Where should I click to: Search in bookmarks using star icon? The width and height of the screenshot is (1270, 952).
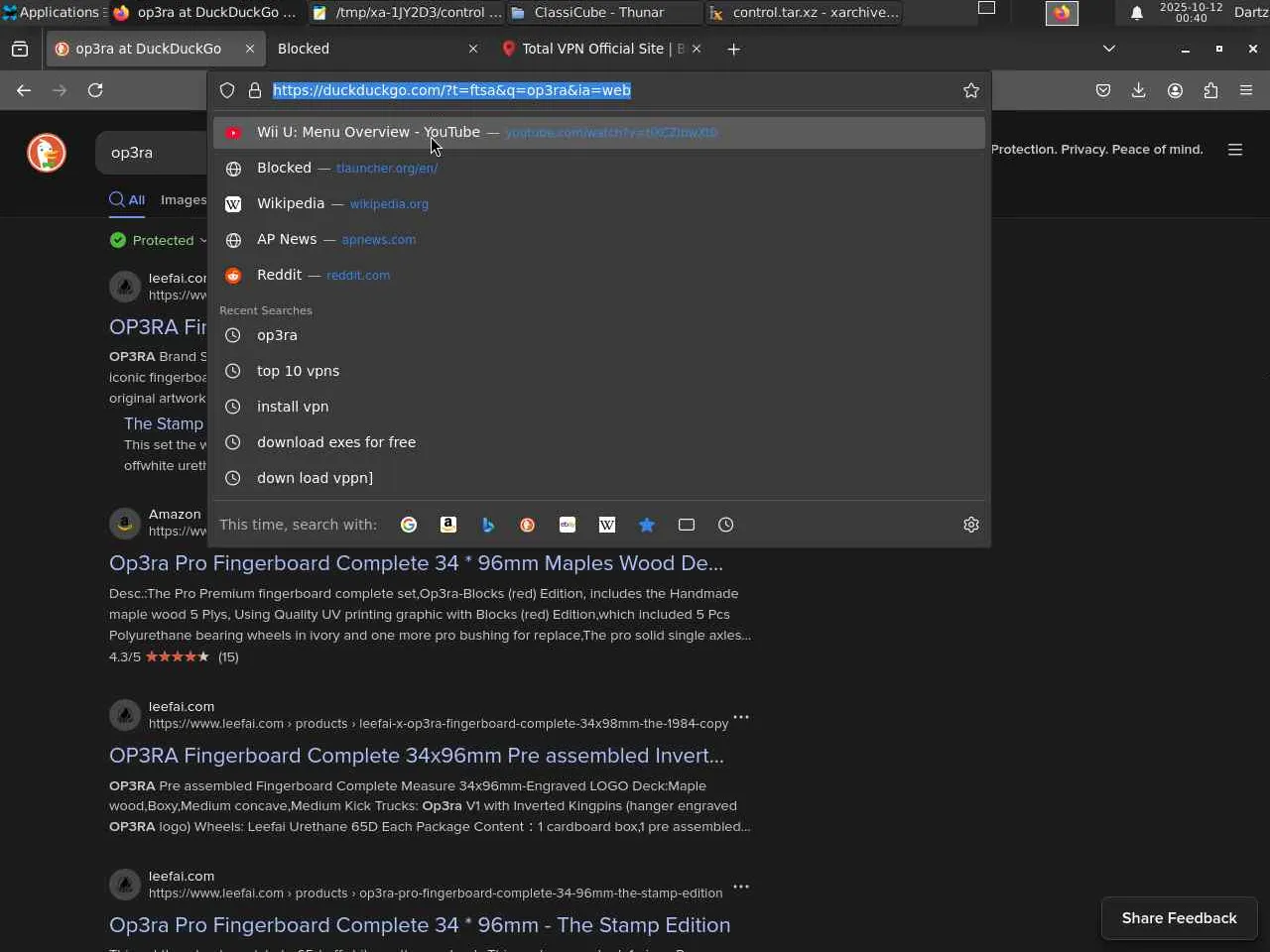pos(647,525)
